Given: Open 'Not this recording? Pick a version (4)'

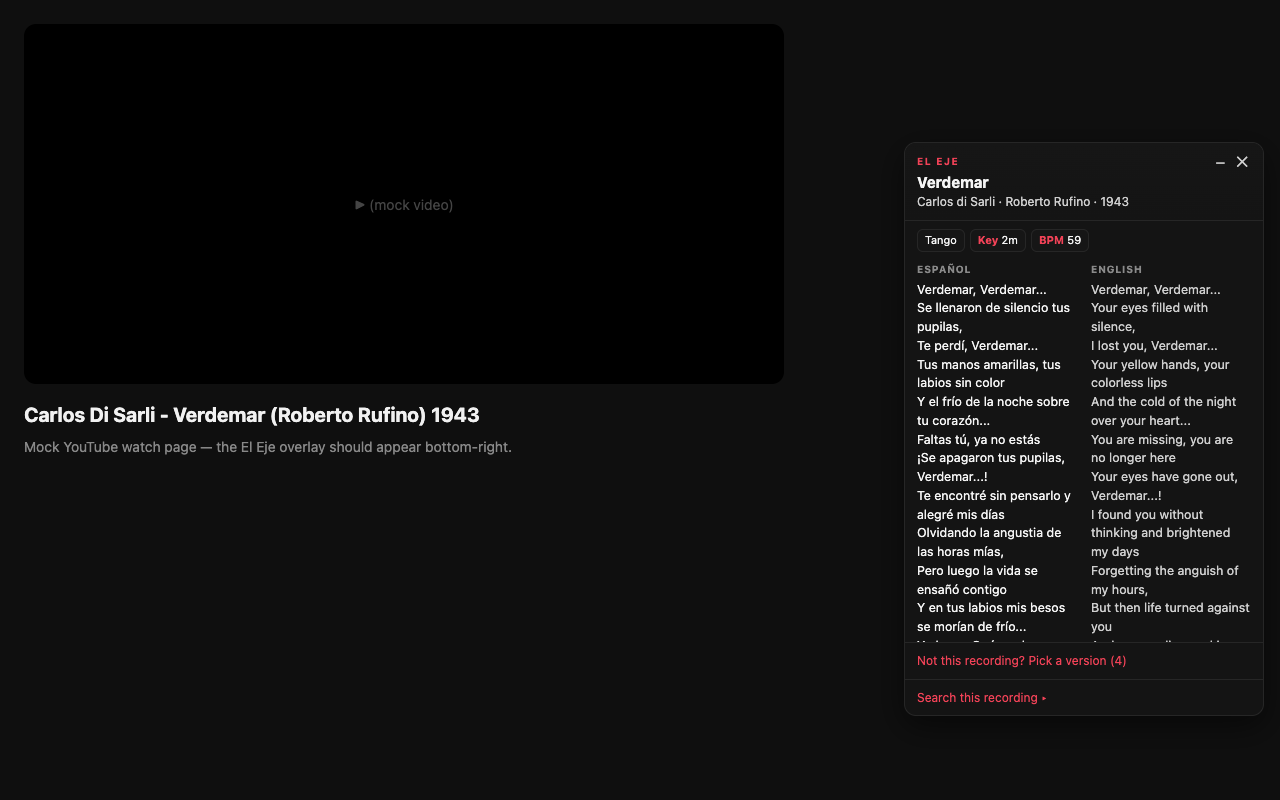Looking at the screenshot, I should pyautogui.click(x=1021, y=661).
